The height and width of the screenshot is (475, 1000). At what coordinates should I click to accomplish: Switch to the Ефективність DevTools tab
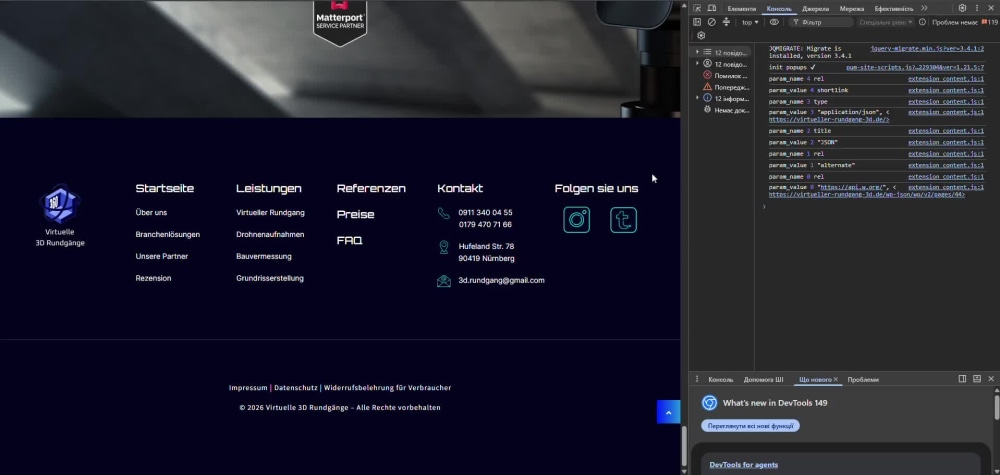tap(893, 8)
